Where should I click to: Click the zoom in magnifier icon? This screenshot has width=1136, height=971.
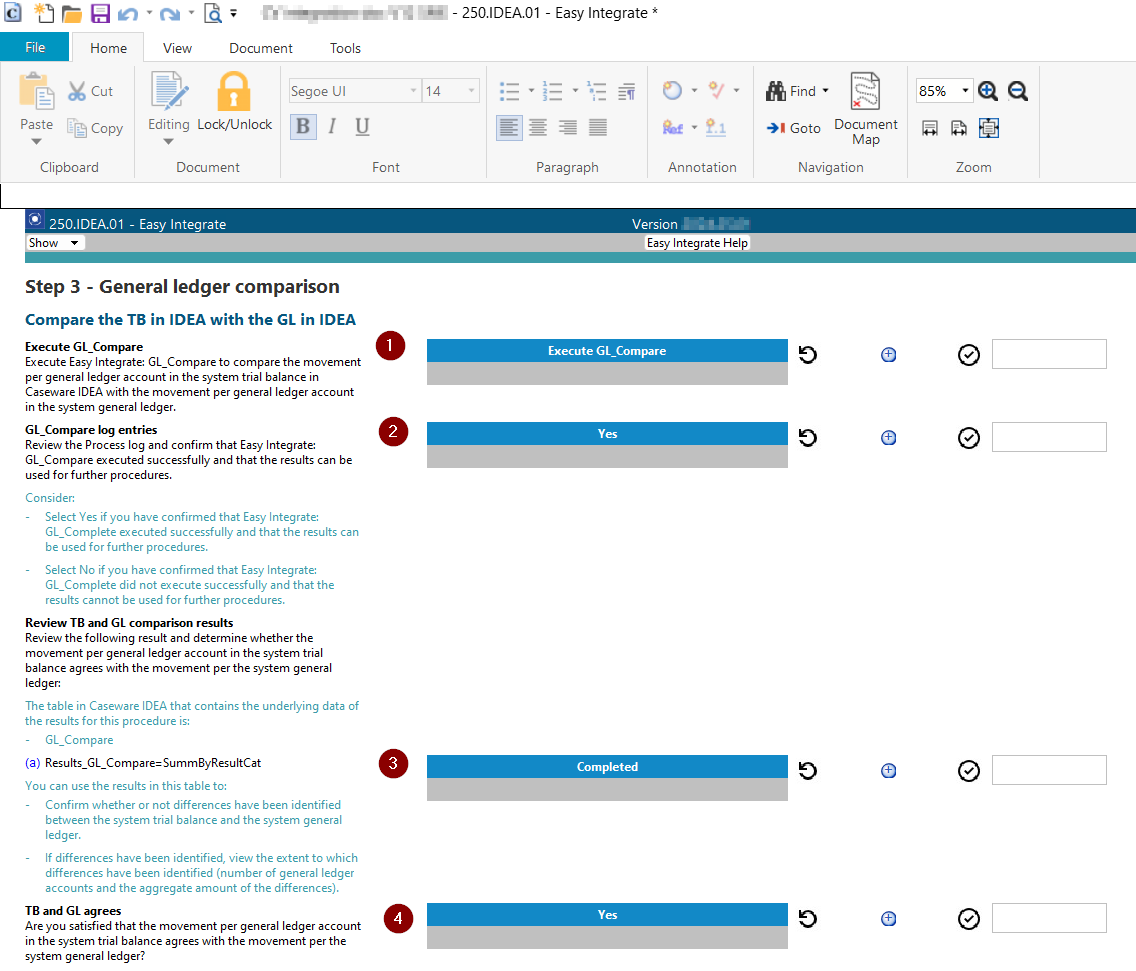pos(988,91)
